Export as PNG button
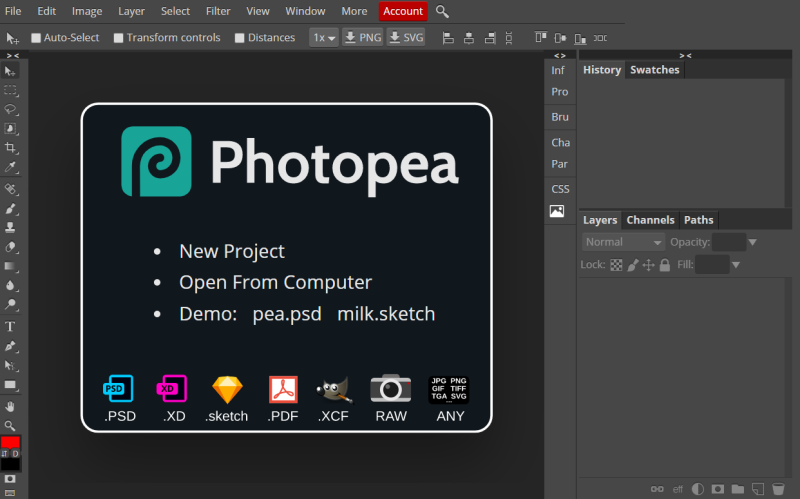 click(x=363, y=38)
